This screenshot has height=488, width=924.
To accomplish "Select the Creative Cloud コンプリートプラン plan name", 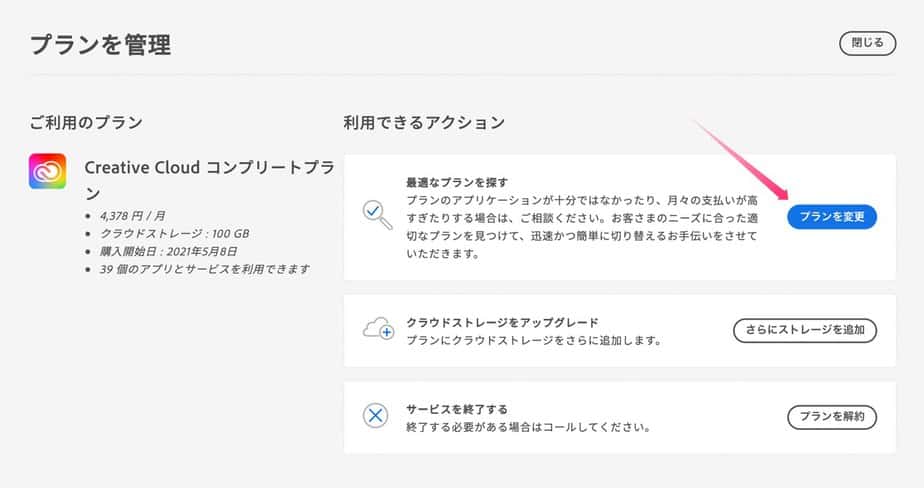I will point(209,180).
